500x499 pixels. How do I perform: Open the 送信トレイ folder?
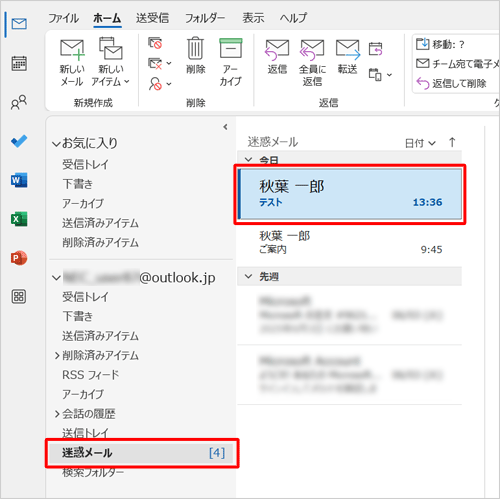(x=85, y=433)
